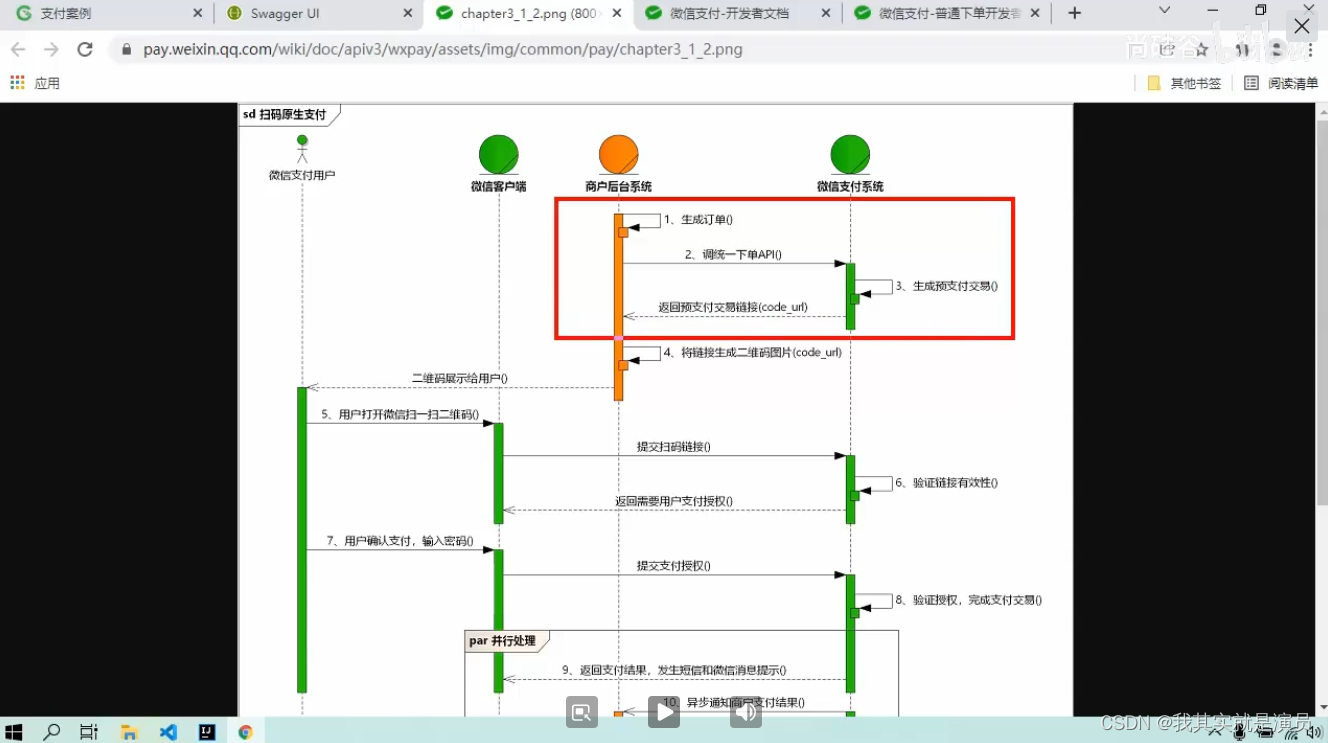Image resolution: width=1328 pixels, height=743 pixels.
Task: Click the '6、验证链接有效性()' text
Action: coord(947,482)
